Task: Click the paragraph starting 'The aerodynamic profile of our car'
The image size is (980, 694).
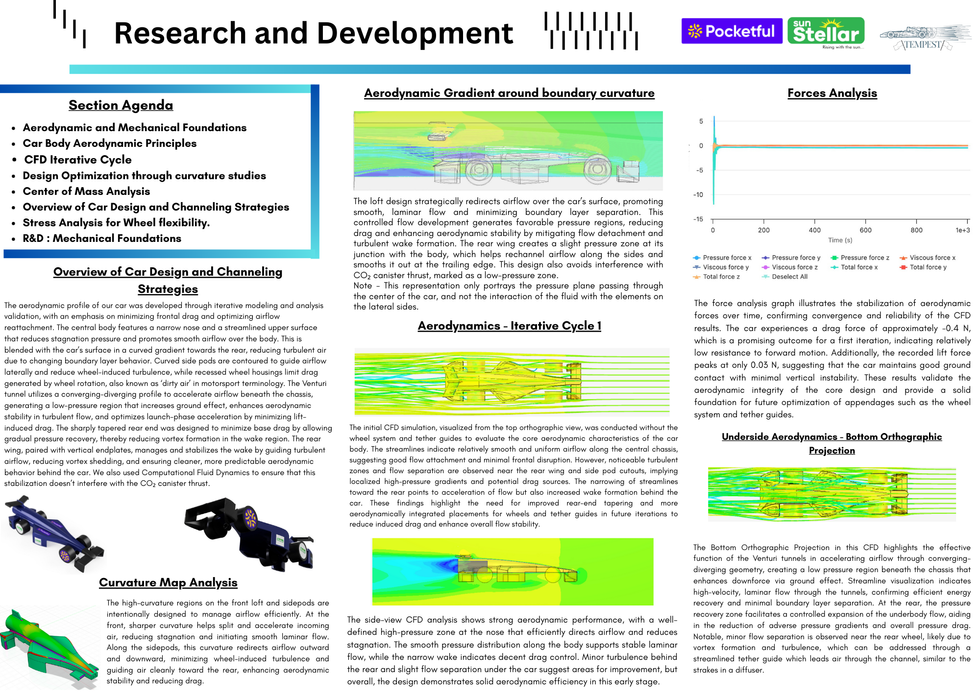Action: point(168,394)
